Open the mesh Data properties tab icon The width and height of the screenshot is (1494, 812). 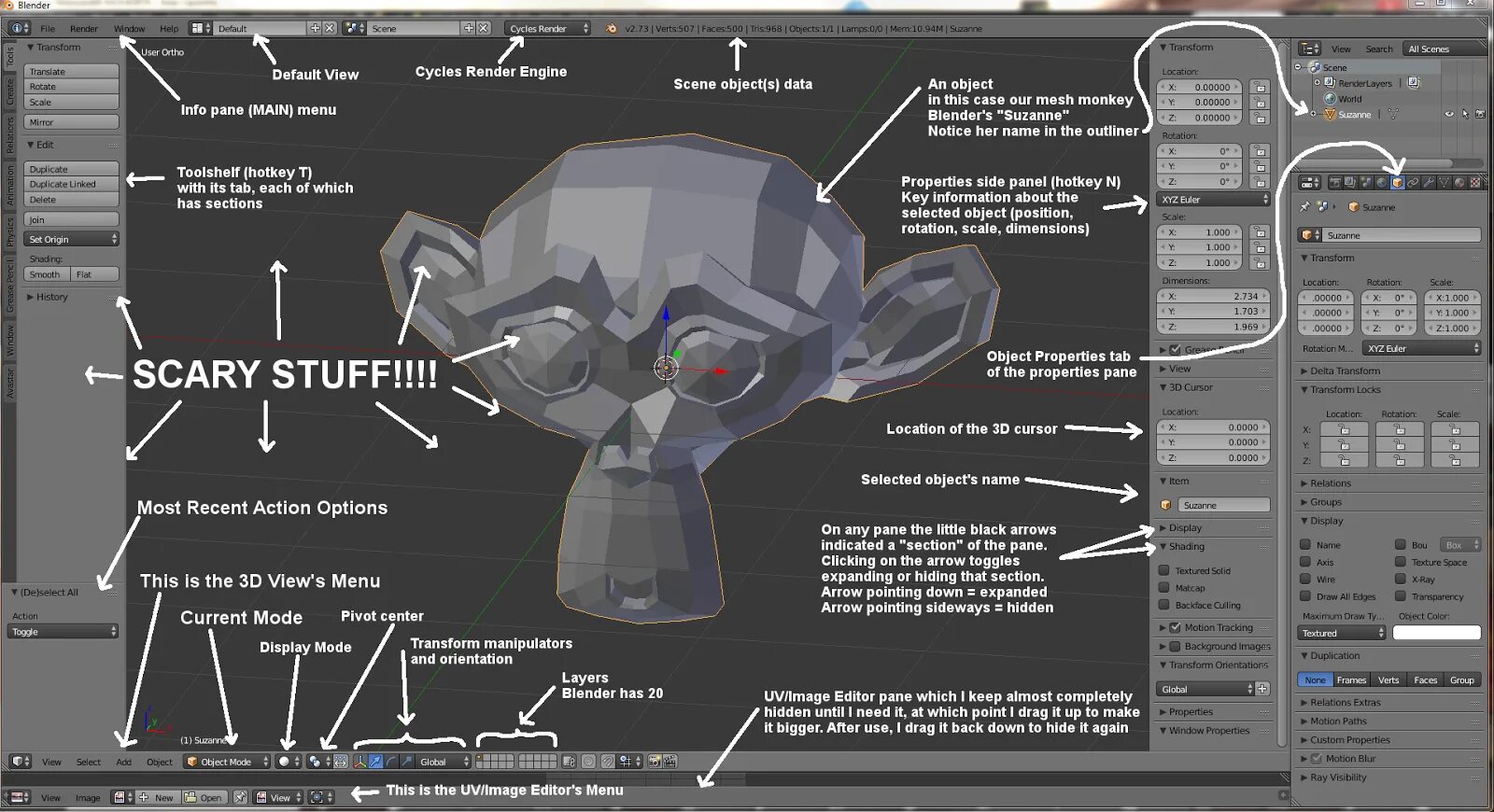(1444, 182)
